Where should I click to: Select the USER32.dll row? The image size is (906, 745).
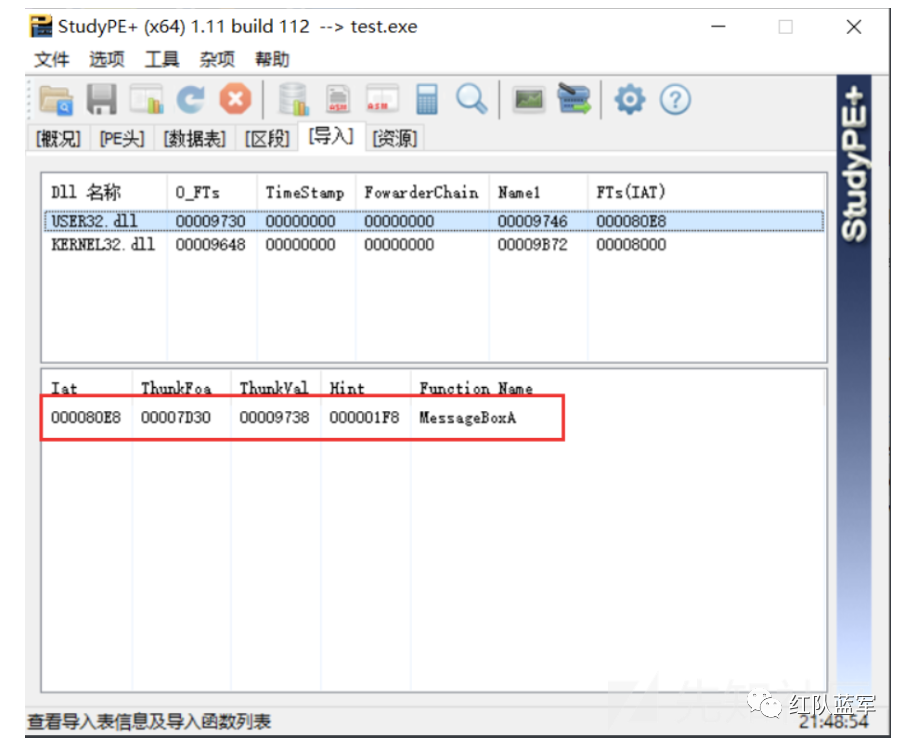pyautogui.click(x=434, y=221)
